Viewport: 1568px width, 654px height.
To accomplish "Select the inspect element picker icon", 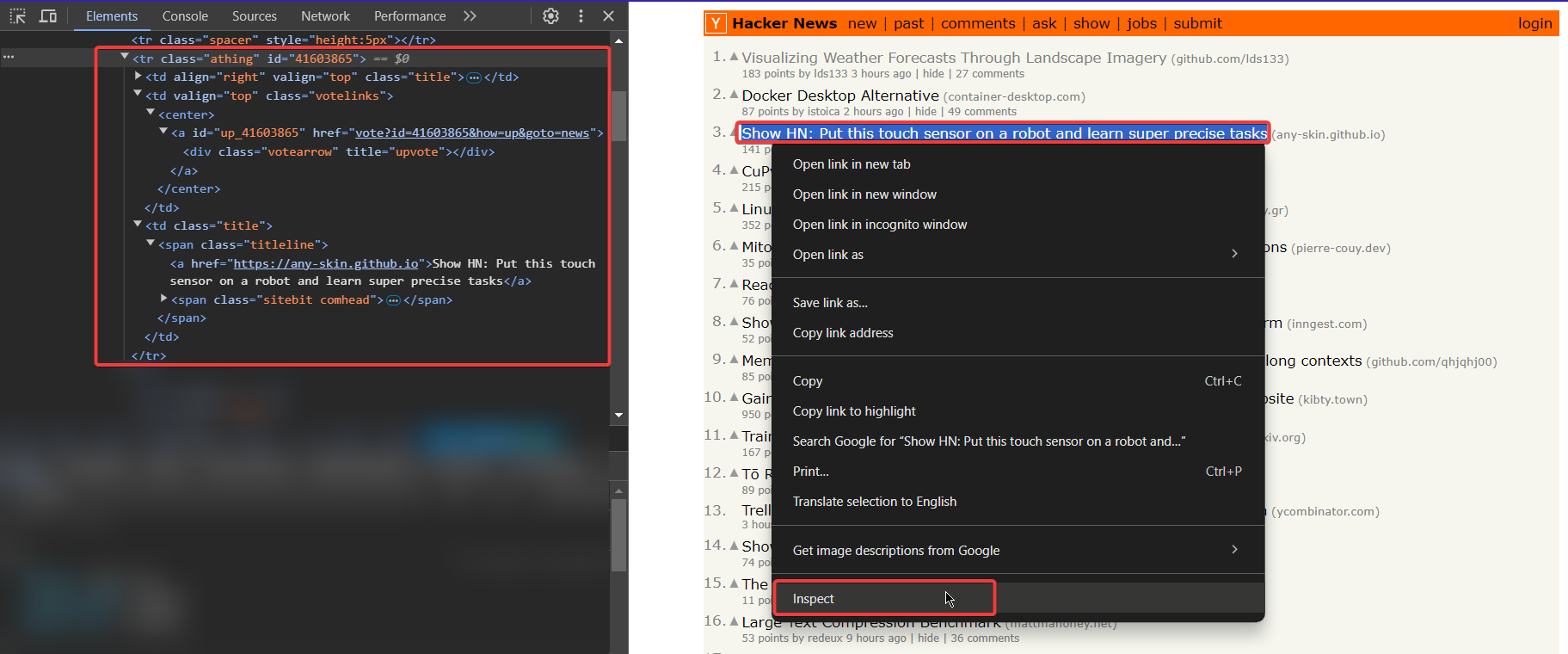I will click(17, 15).
